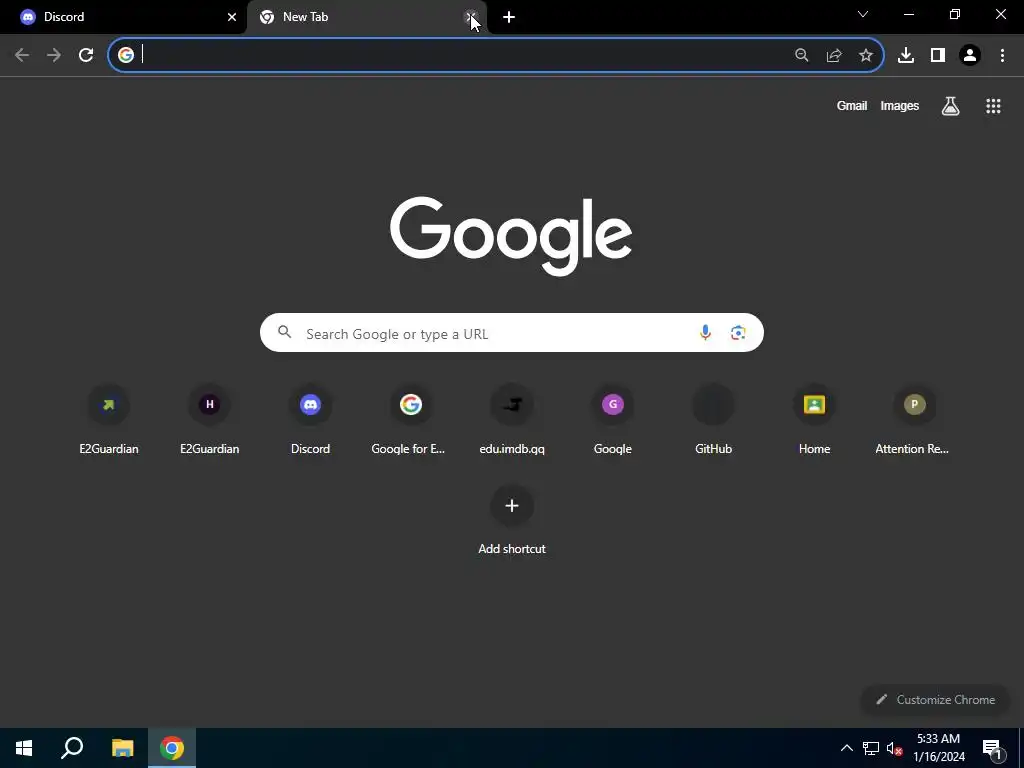Expand the tab search chevron
Viewport: 1024px width, 768px height.
pos(863,14)
